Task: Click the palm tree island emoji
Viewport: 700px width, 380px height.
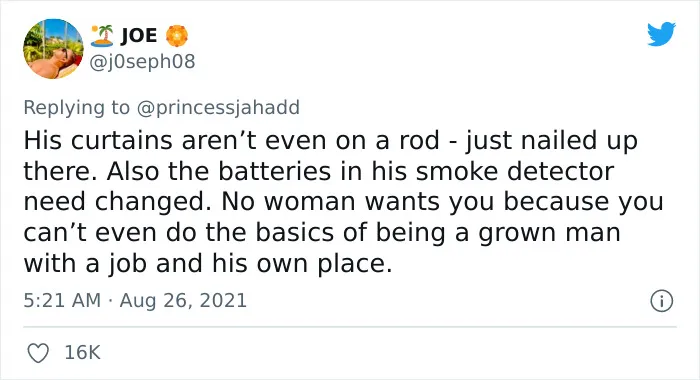Action: click(102, 36)
